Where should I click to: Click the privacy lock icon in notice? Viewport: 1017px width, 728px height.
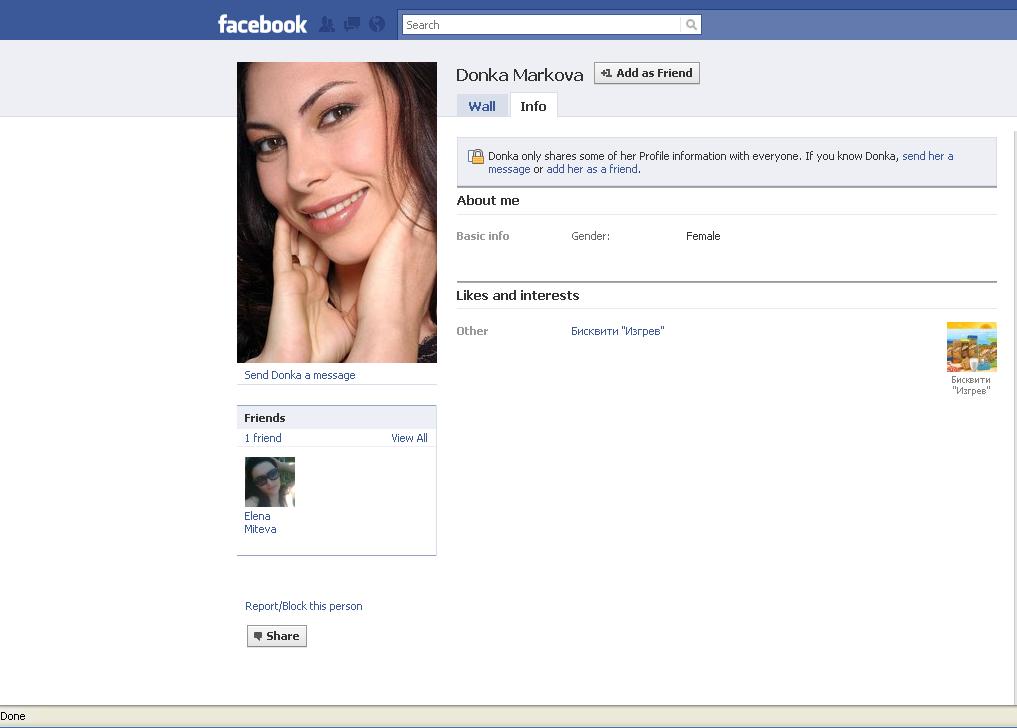tap(476, 157)
